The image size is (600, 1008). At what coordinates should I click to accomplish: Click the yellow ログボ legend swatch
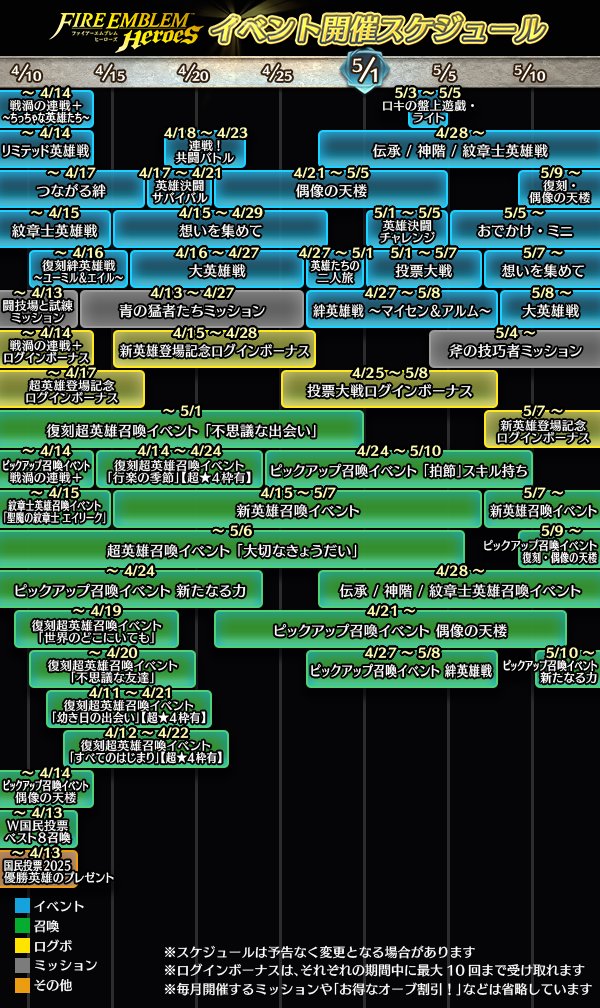23,946
